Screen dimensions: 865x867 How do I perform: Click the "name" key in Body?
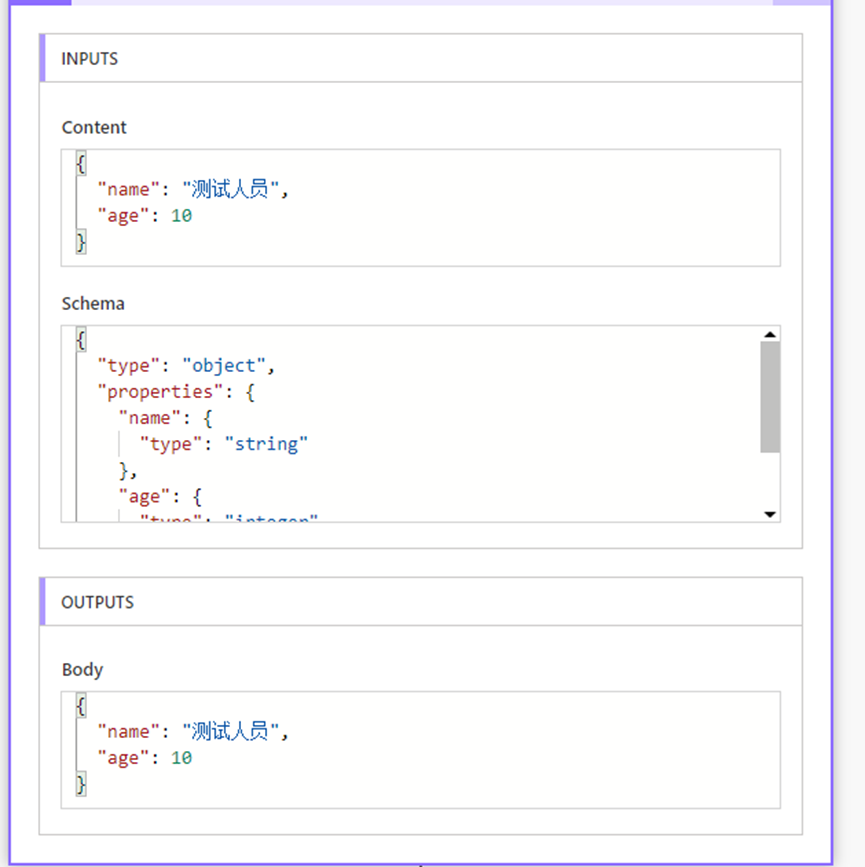[x=127, y=731]
